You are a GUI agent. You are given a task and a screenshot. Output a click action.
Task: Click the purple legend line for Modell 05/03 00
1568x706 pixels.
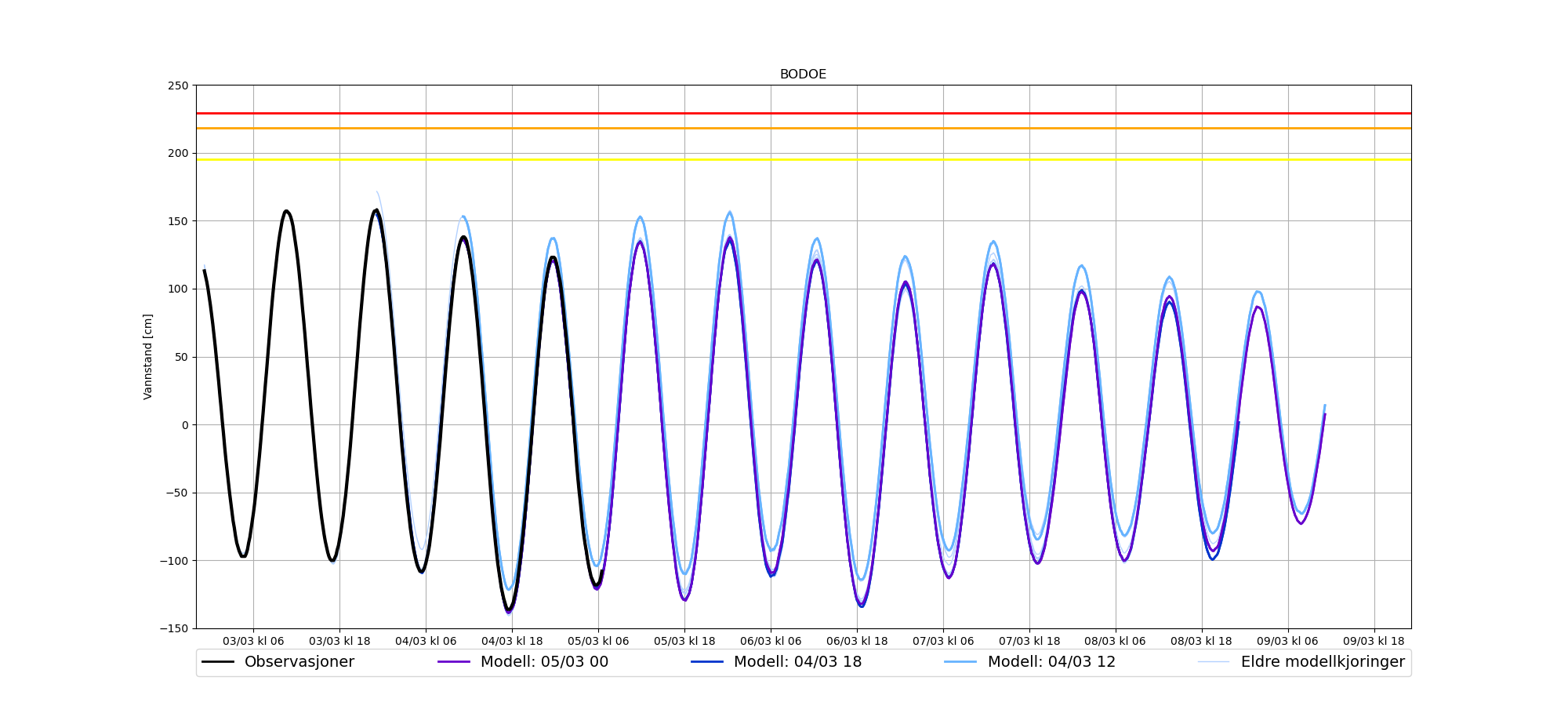pyautogui.click(x=454, y=662)
